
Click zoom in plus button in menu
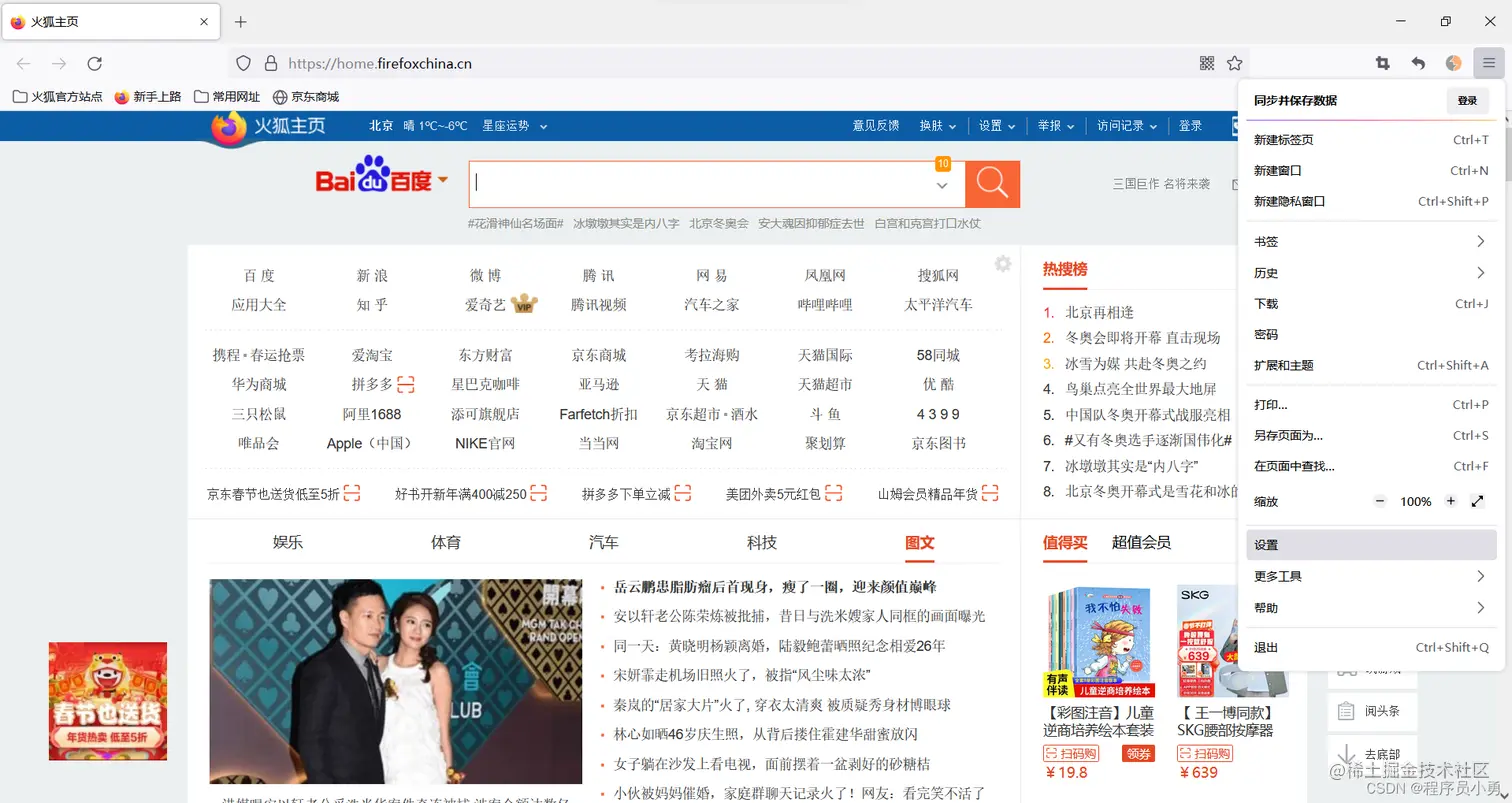[1451, 501]
